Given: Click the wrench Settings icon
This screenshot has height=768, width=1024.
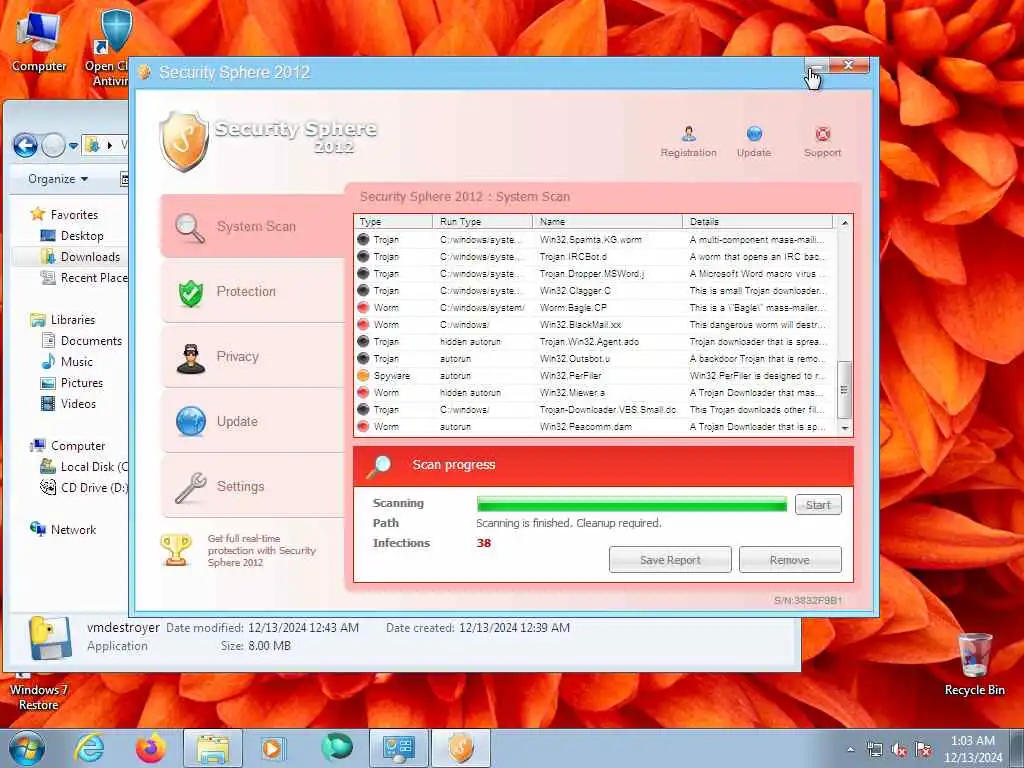Looking at the screenshot, I should (x=191, y=487).
